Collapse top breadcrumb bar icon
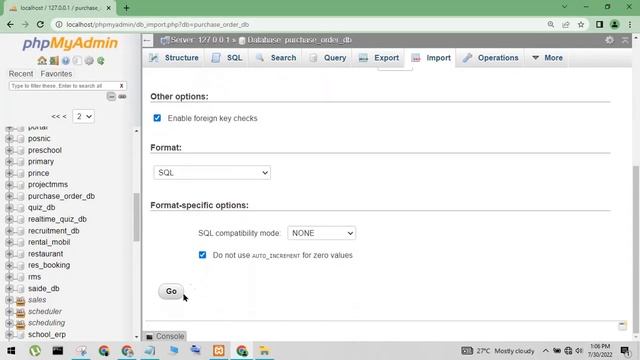Screen dimensions: 640x360 click(x=625, y=40)
